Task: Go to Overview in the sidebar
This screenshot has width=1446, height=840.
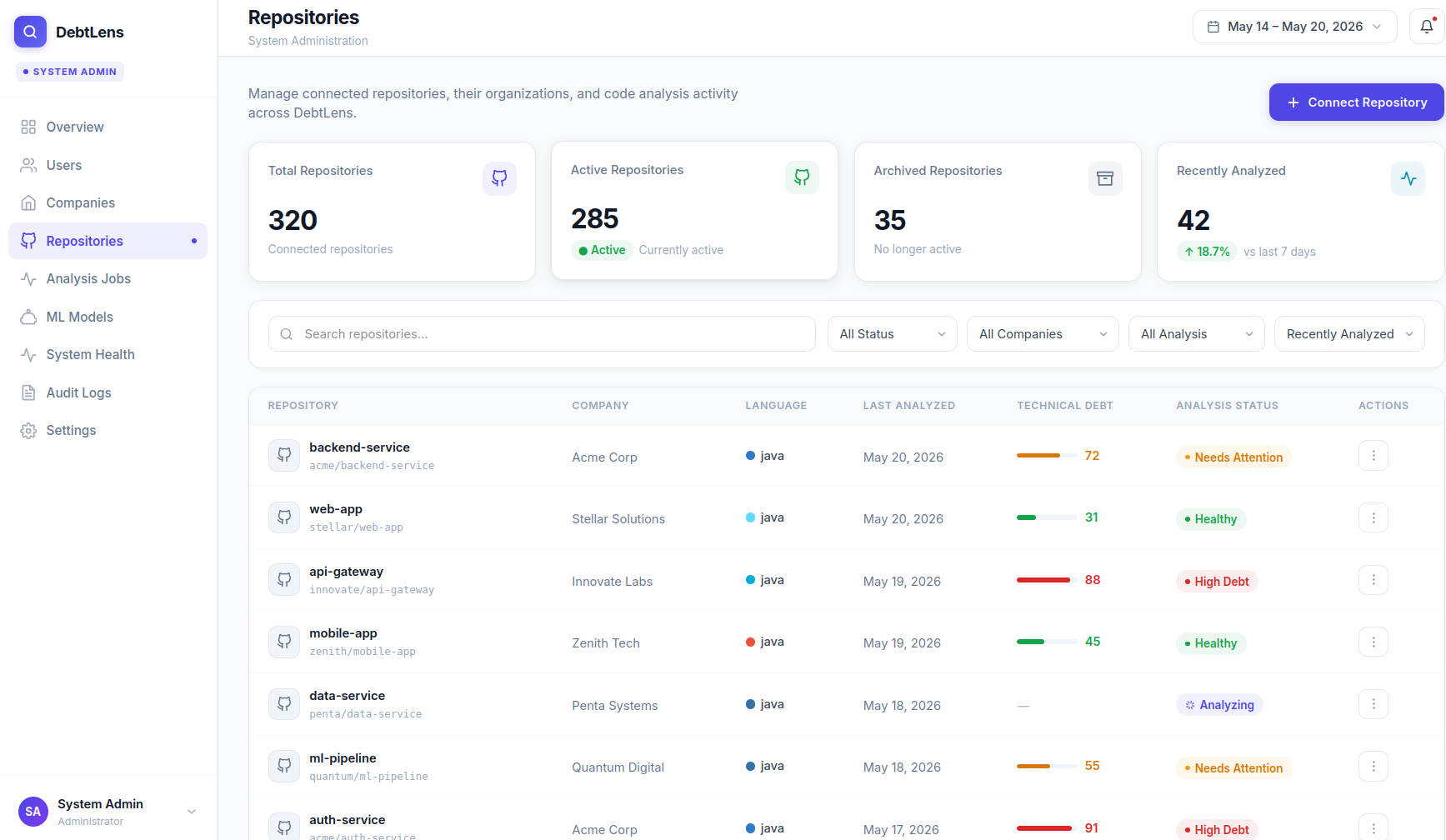Action: coord(108,127)
